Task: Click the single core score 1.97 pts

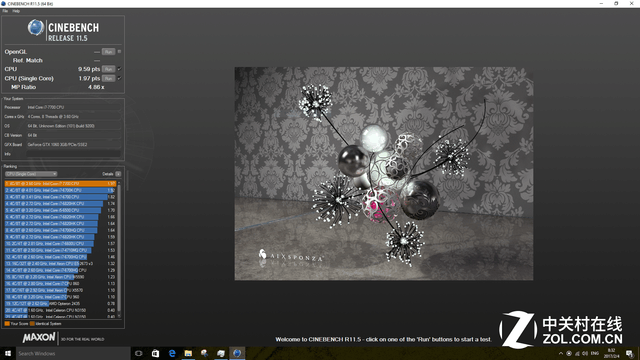Action: [x=89, y=78]
